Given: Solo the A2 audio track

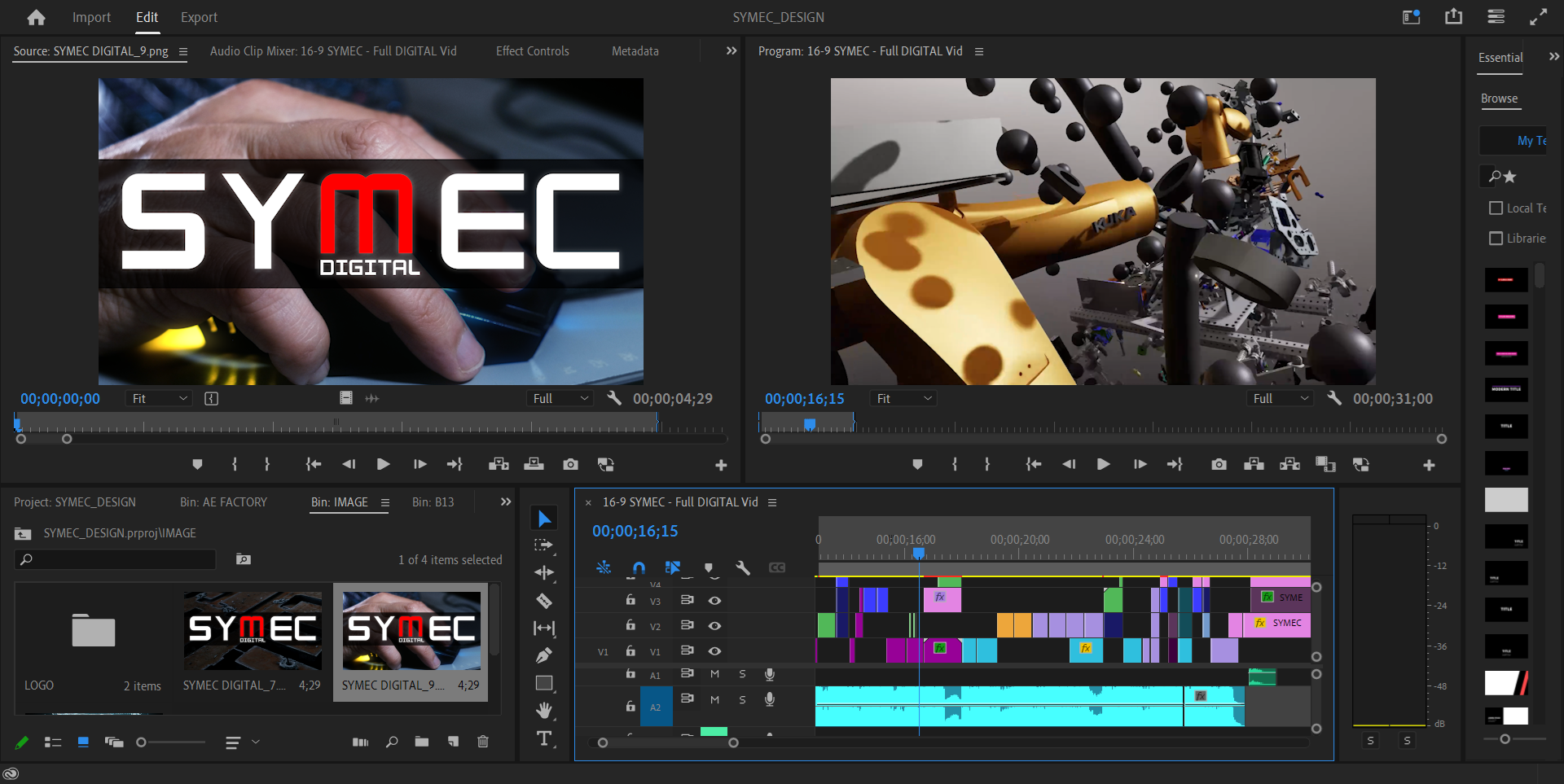Looking at the screenshot, I should [x=742, y=700].
